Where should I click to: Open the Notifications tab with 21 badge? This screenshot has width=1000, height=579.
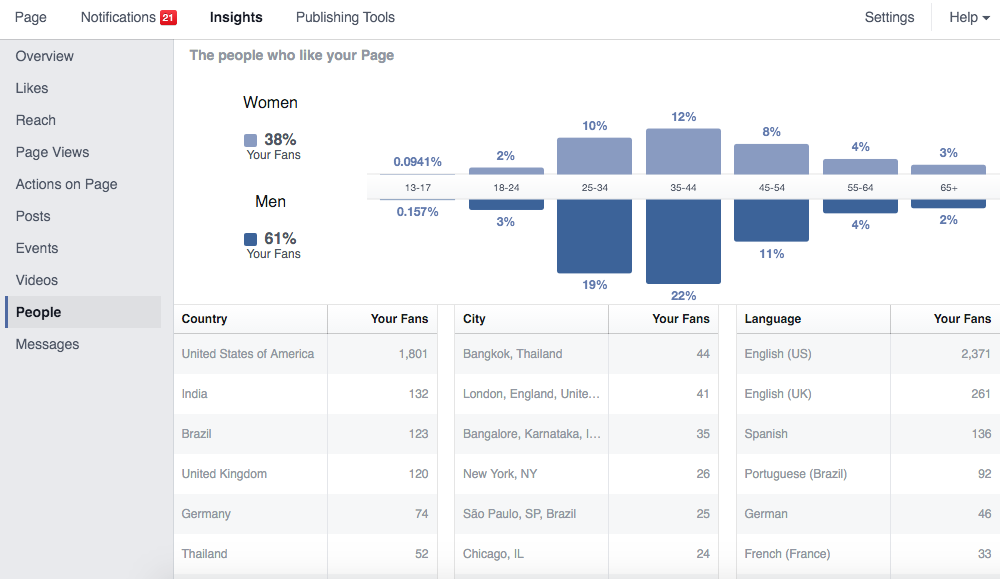click(x=118, y=17)
